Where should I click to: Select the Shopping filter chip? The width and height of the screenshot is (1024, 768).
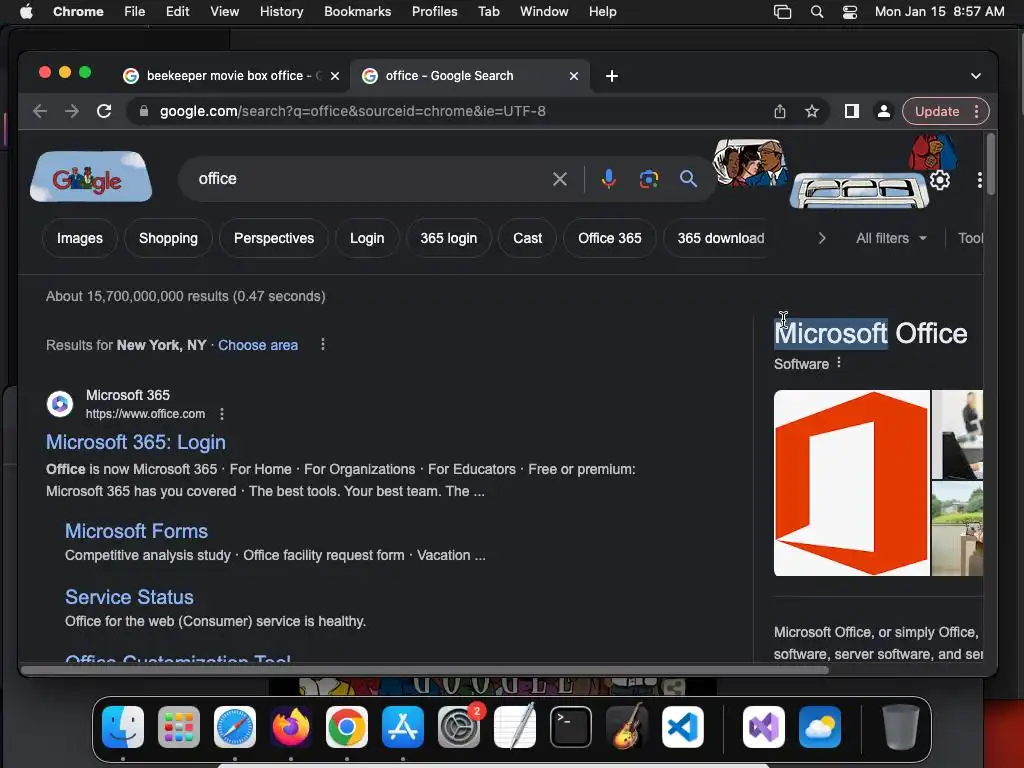click(x=168, y=238)
